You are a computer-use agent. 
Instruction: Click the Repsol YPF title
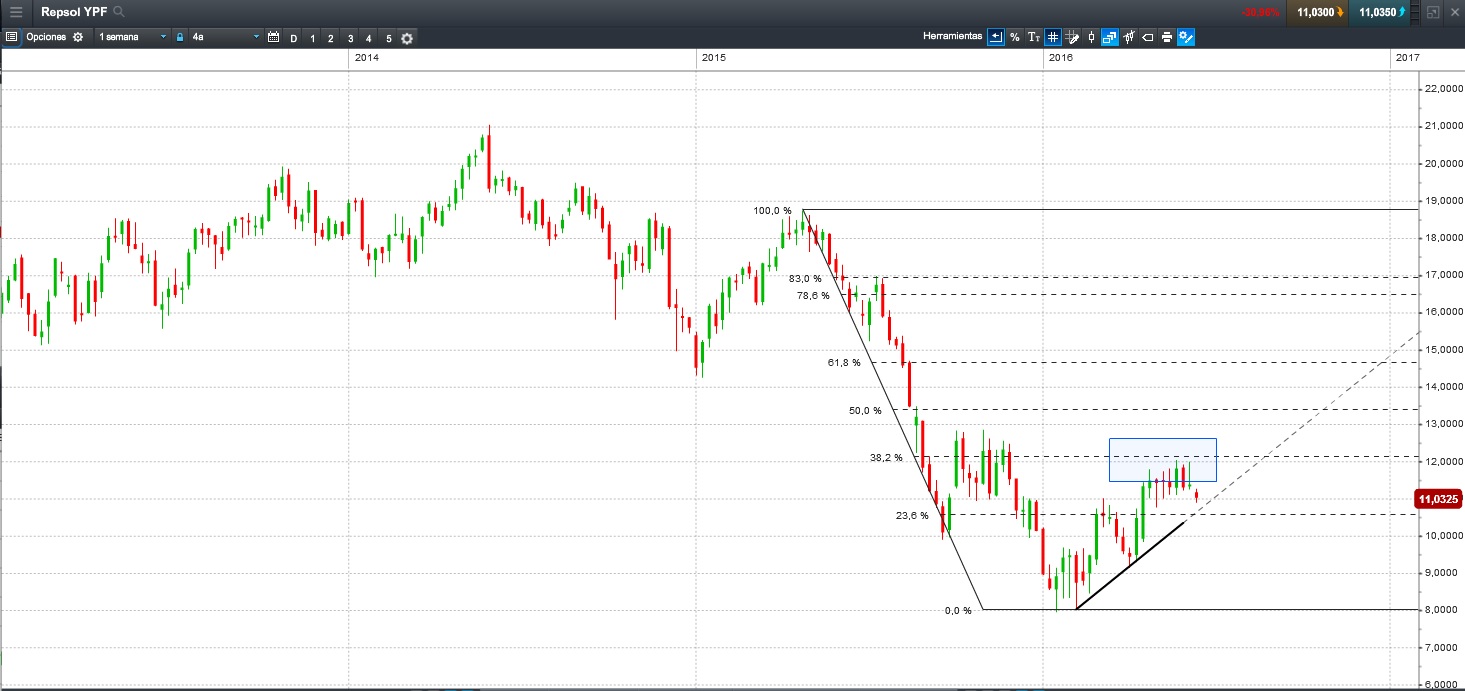pos(74,12)
